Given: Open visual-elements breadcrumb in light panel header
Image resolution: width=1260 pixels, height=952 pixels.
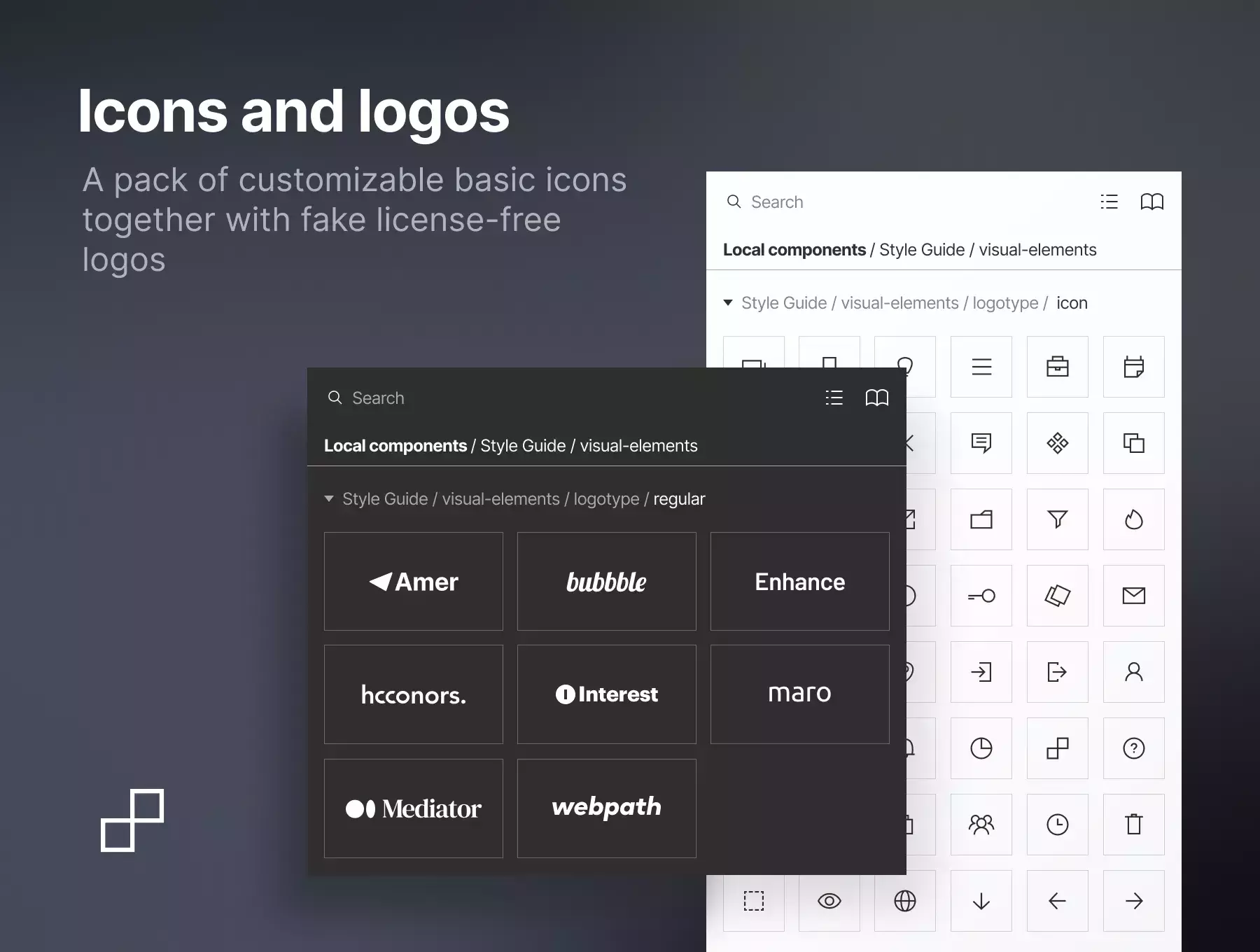Looking at the screenshot, I should click(x=1037, y=250).
